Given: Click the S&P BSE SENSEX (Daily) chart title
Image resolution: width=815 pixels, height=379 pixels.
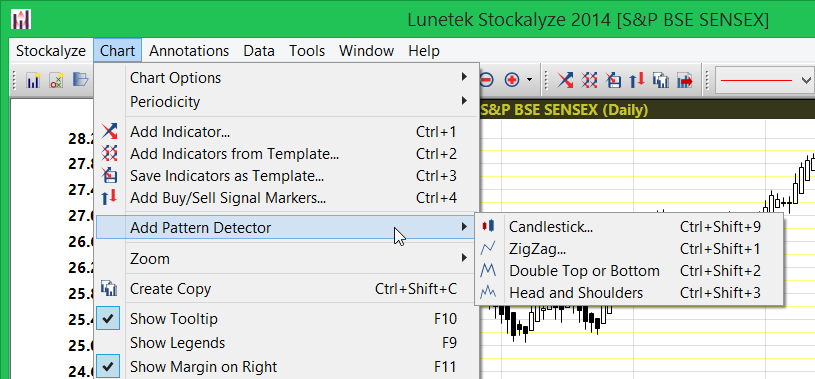Looking at the screenshot, I should tap(564, 110).
